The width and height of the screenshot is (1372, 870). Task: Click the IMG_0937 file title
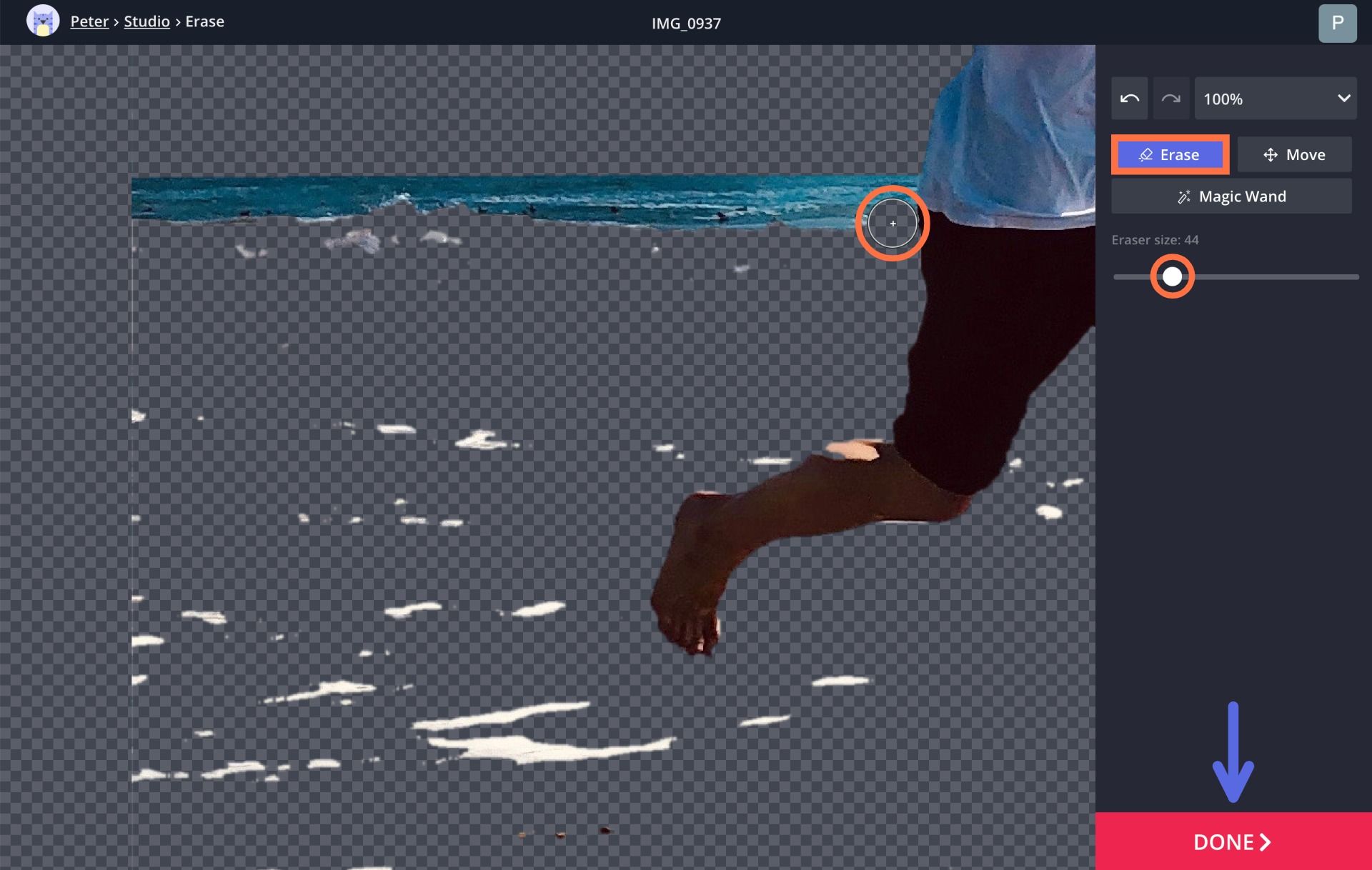(686, 24)
